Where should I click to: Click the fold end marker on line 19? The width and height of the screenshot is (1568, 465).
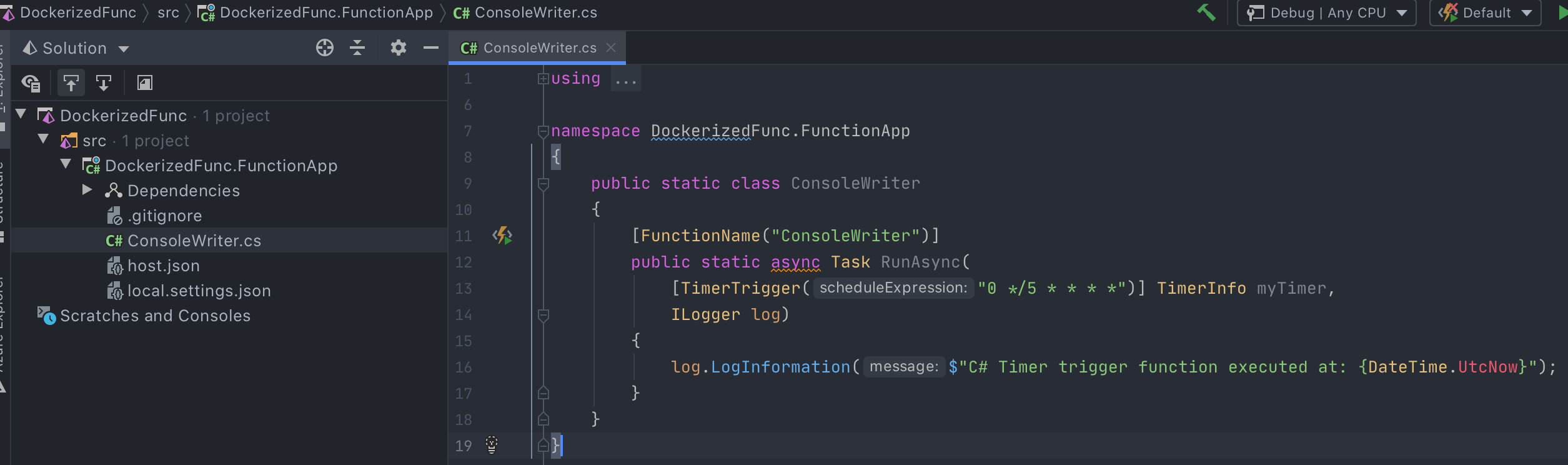click(x=543, y=445)
